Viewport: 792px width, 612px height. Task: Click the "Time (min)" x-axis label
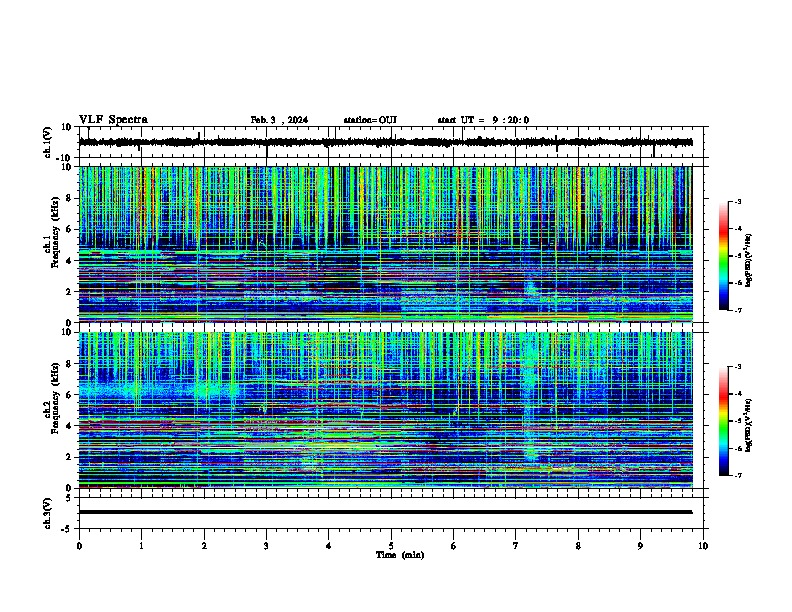click(x=400, y=555)
